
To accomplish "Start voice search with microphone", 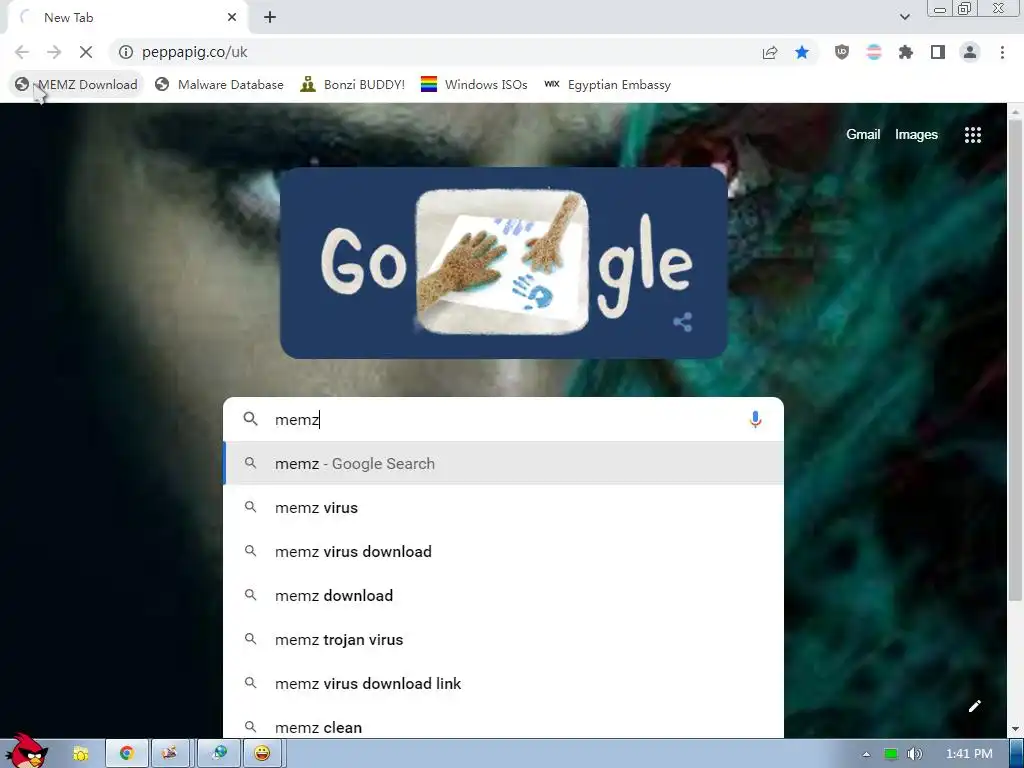I will click(x=755, y=419).
